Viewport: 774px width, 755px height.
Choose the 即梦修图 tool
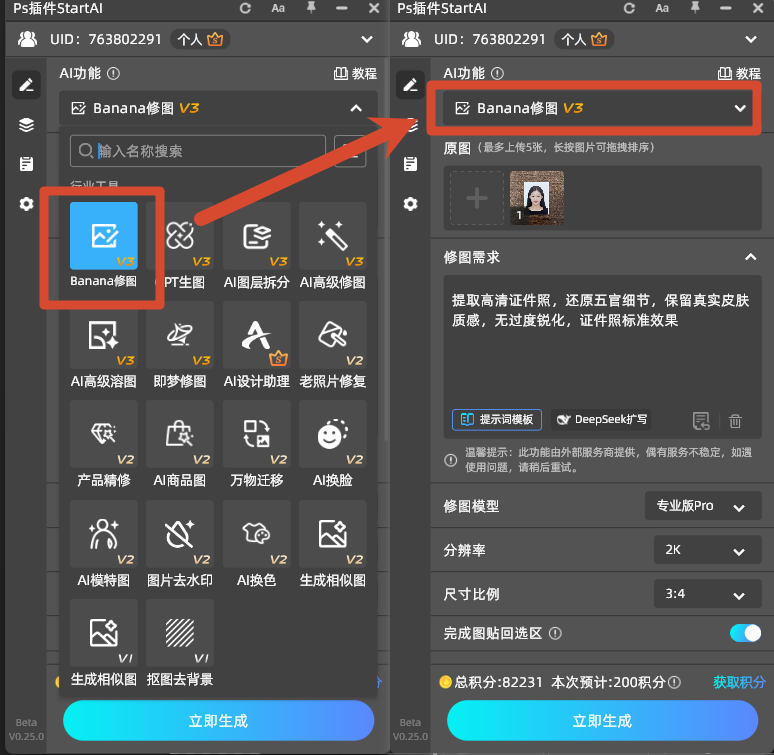tap(180, 335)
